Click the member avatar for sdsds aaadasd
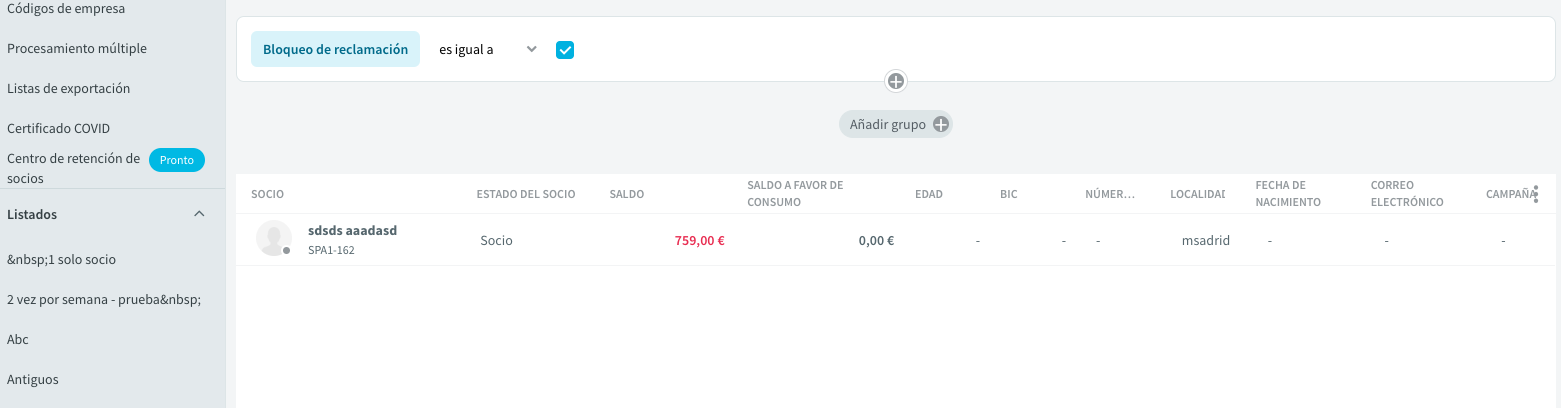This screenshot has height=408, width=1561. point(274,238)
